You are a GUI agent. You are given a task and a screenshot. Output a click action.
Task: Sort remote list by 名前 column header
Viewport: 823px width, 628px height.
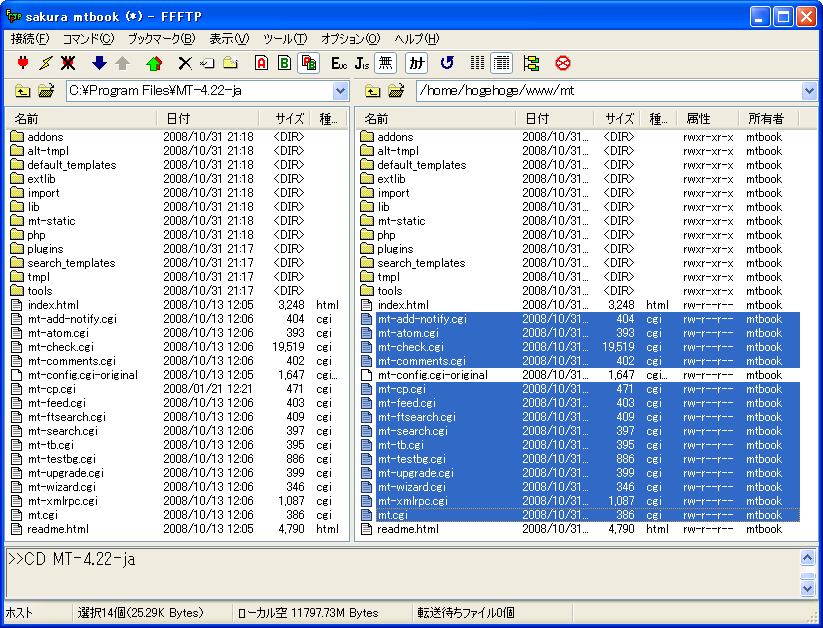(436, 119)
